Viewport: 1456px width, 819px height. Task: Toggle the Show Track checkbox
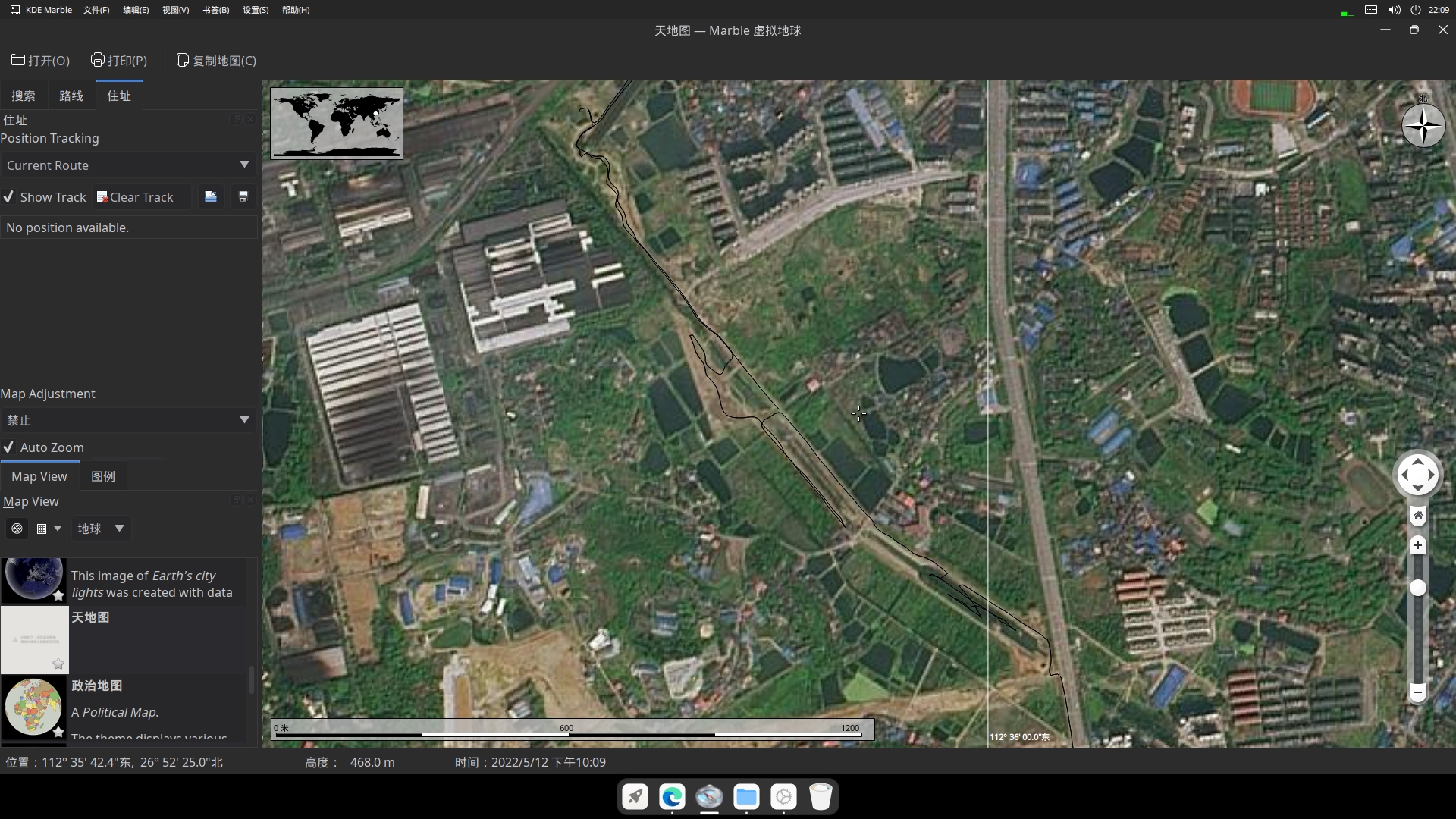(9, 197)
